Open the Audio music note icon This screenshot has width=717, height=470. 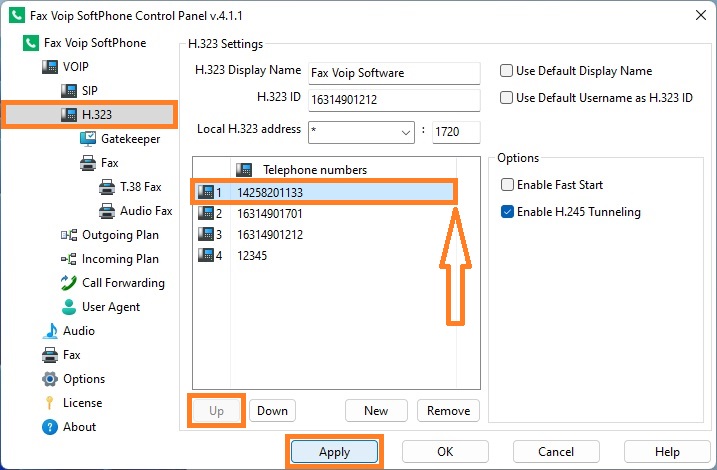(50, 331)
